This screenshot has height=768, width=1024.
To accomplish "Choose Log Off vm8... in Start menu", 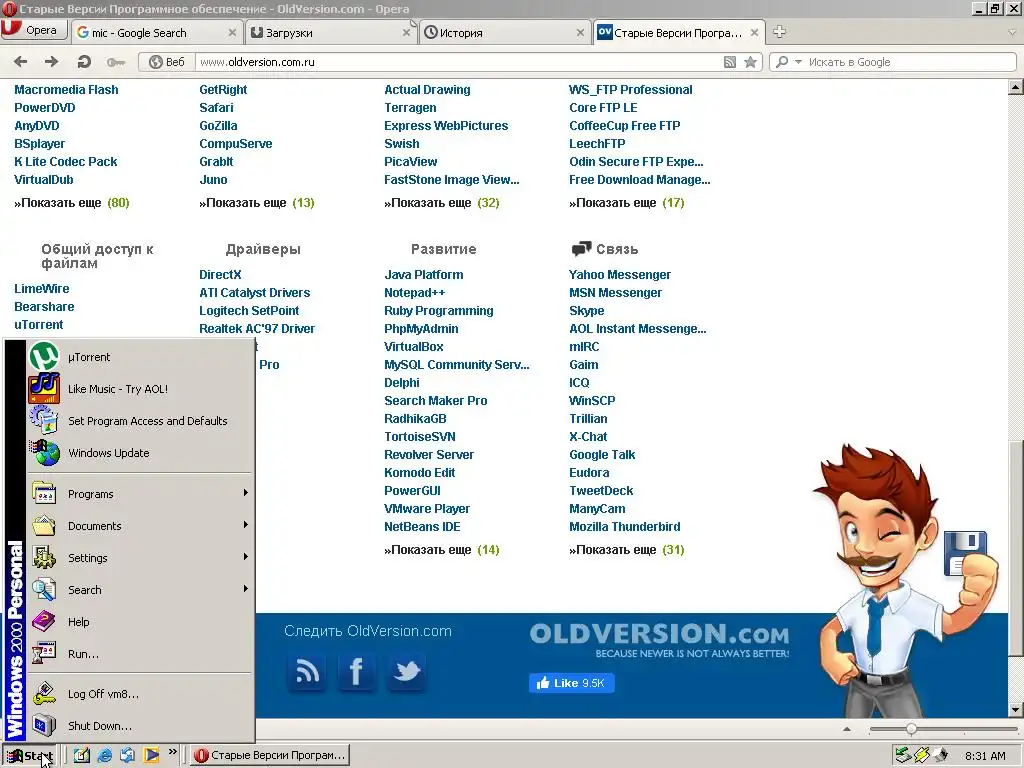I will (140, 694).
